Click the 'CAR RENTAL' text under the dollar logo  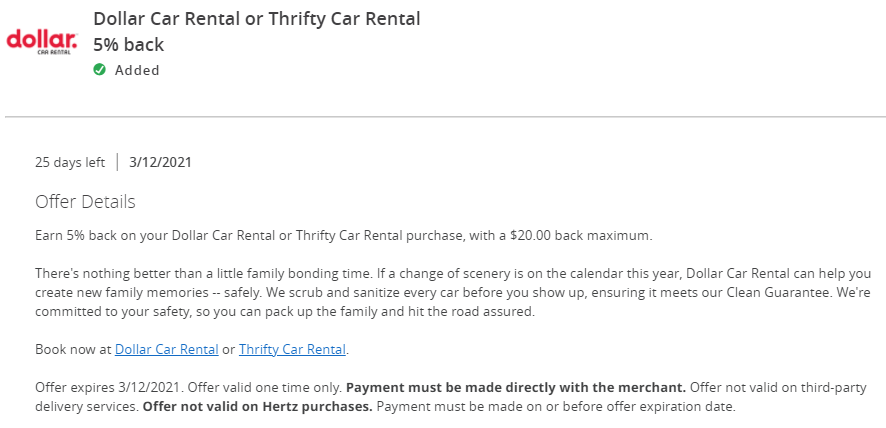(x=54, y=52)
